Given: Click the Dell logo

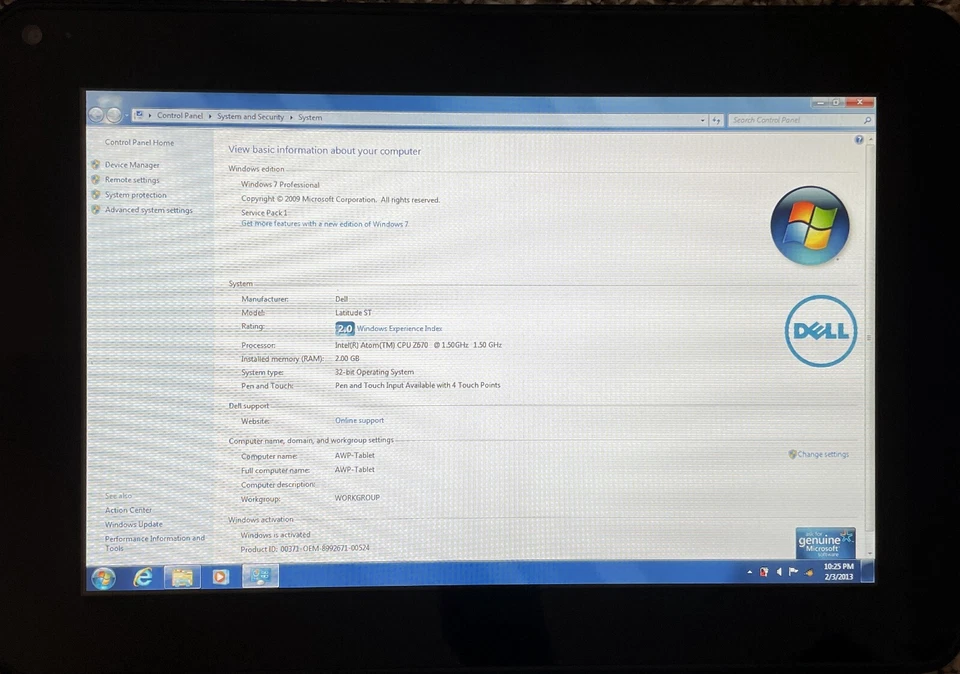Looking at the screenshot, I should [821, 331].
